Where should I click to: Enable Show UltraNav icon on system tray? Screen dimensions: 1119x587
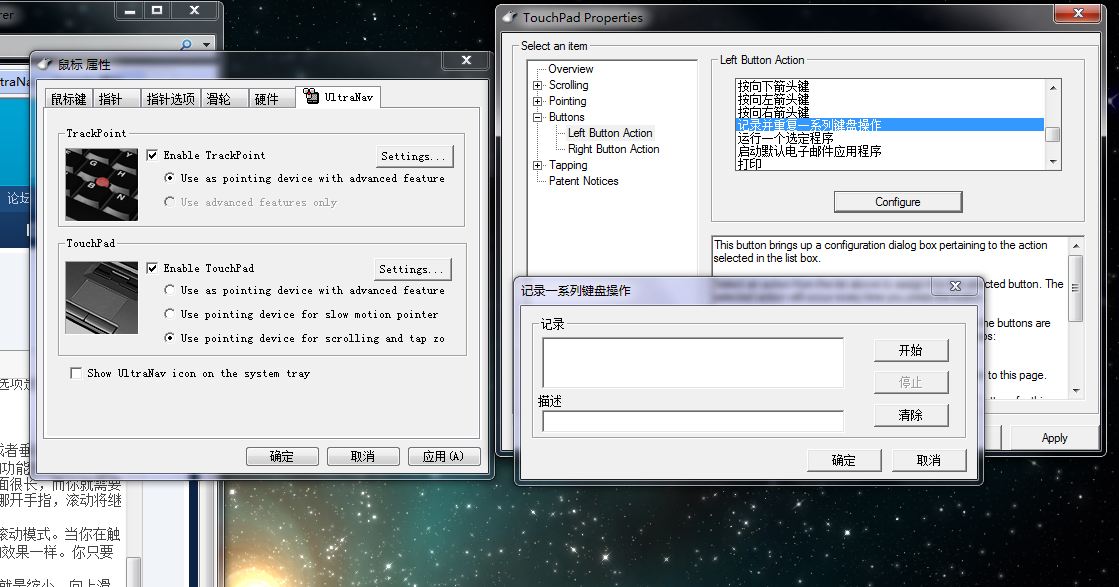[x=76, y=373]
